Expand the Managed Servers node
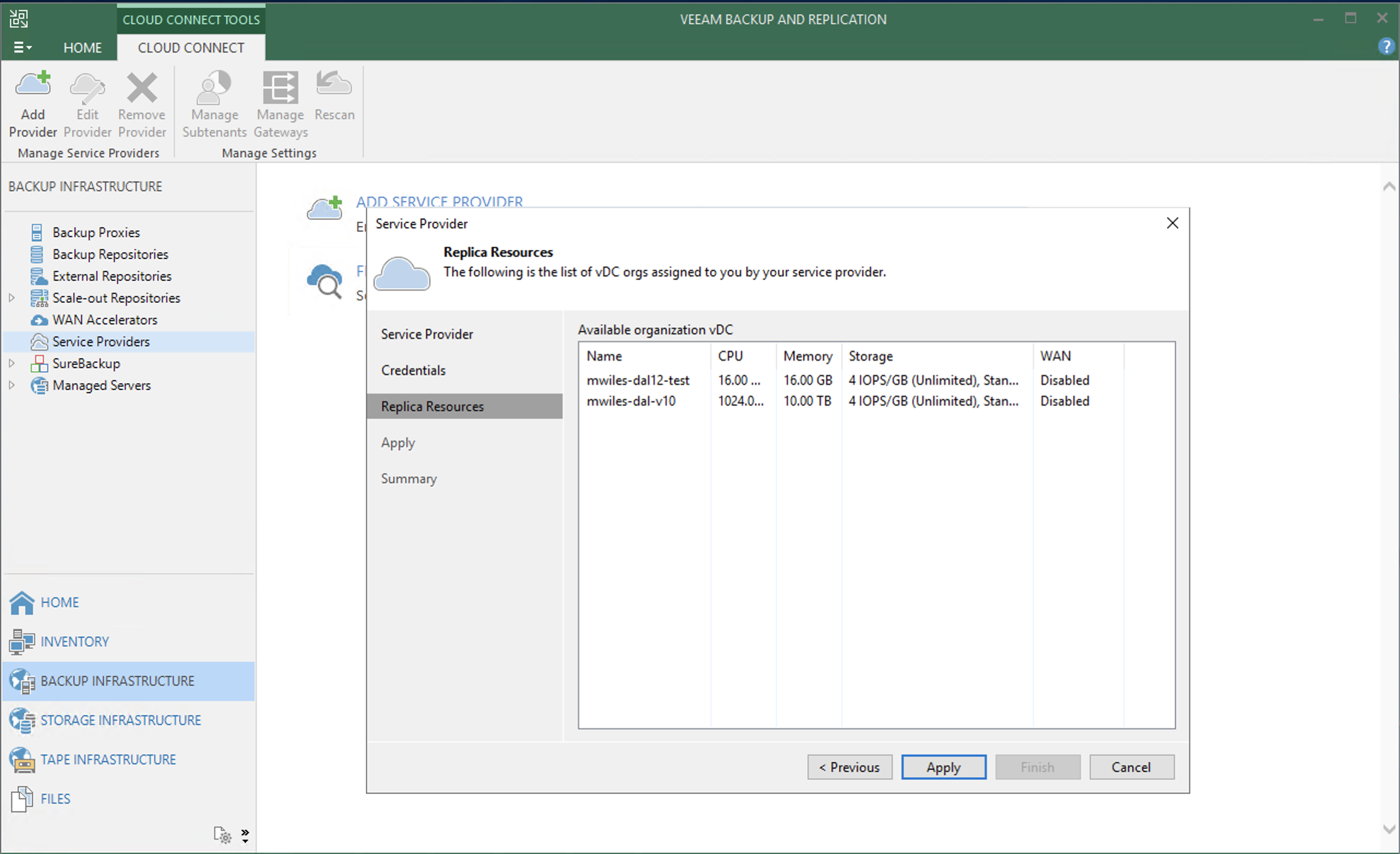1400x854 pixels. click(11, 386)
